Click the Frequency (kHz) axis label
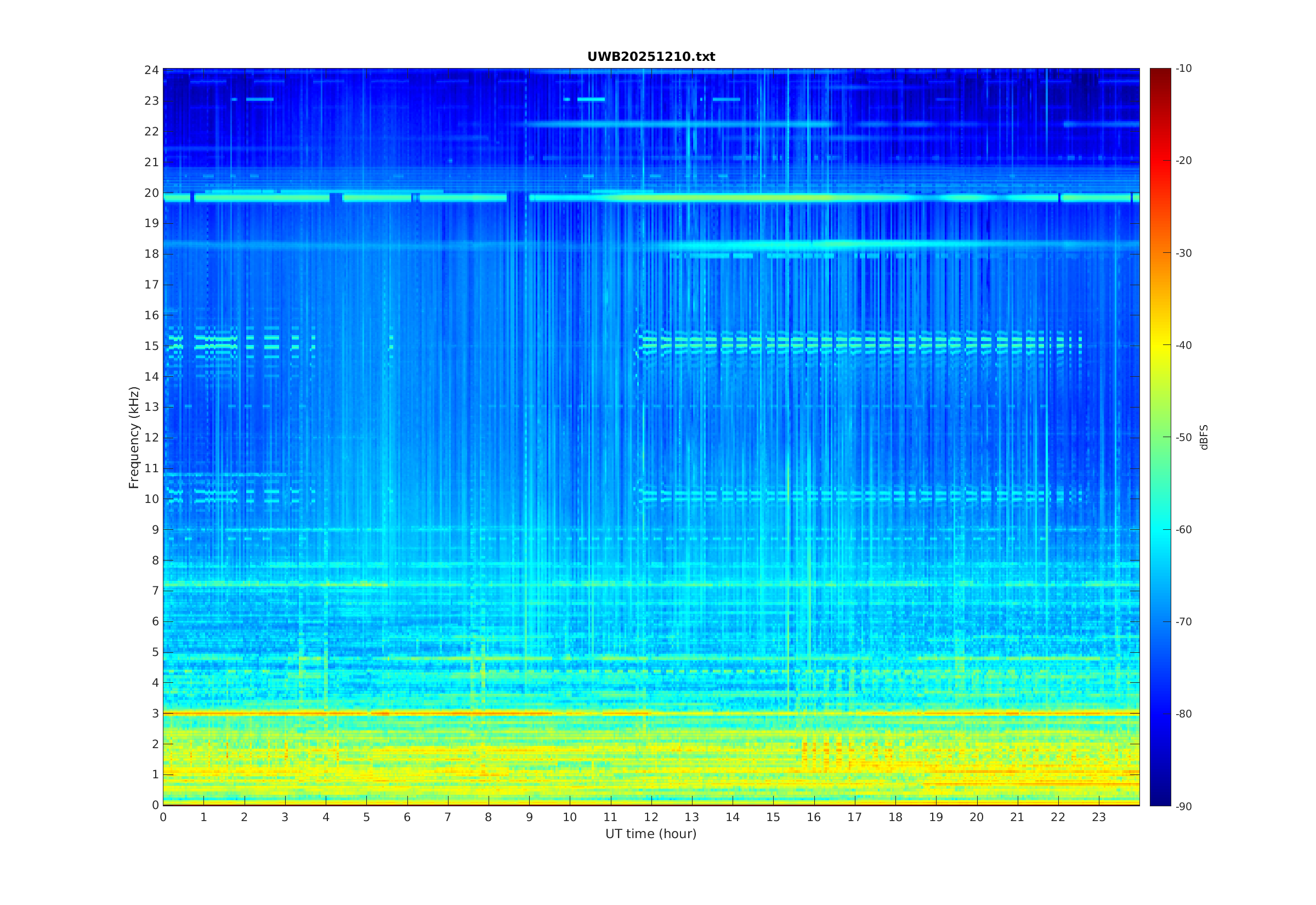The width and height of the screenshot is (1316, 905). 134,437
